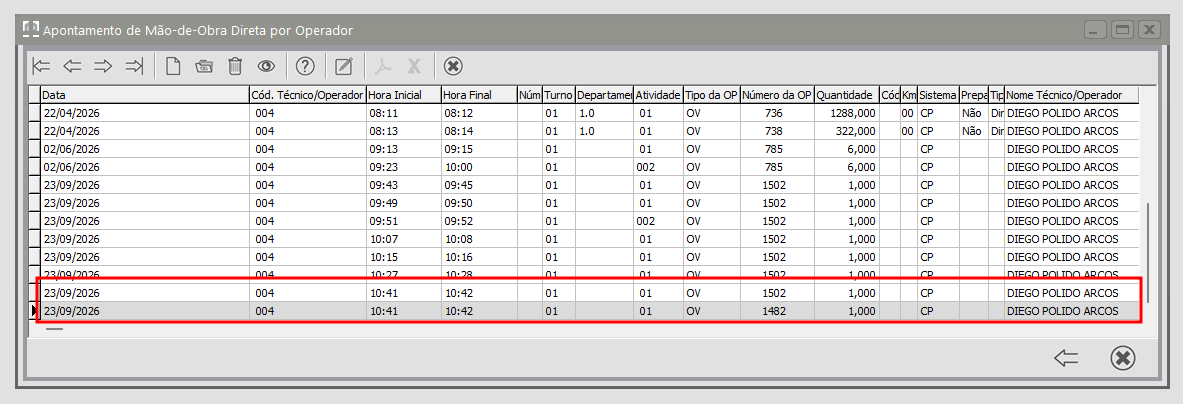Click OP number 736 cell
Image resolution: width=1183 pixels, height=404 pixels.
777,113
